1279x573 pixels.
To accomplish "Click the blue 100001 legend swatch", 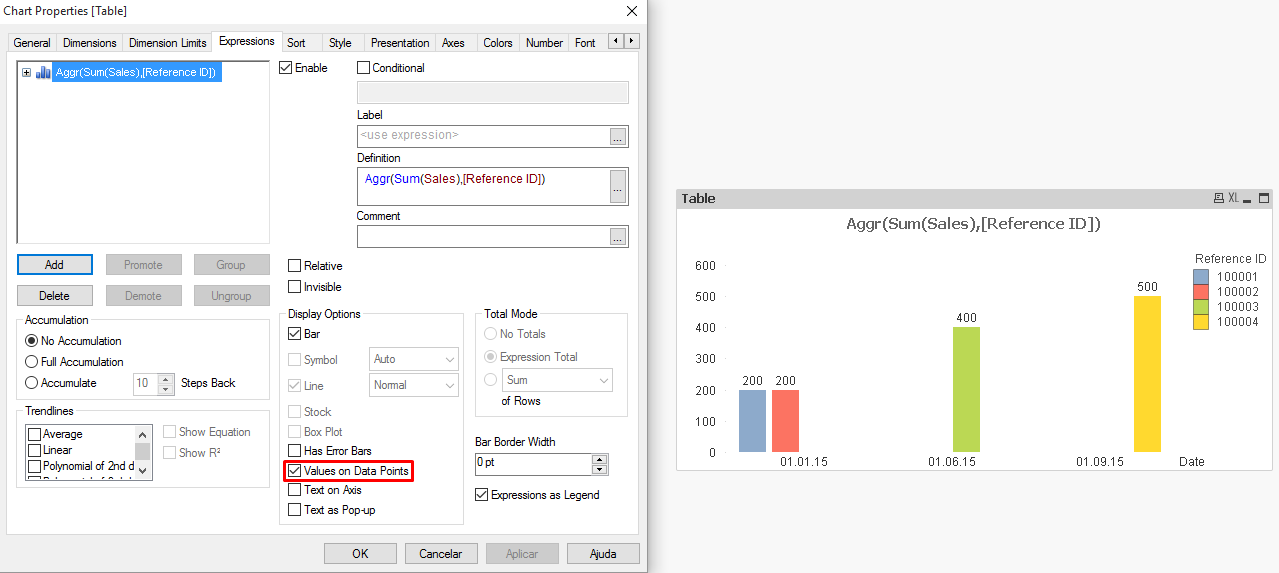I will click(x=1201, y=277).
